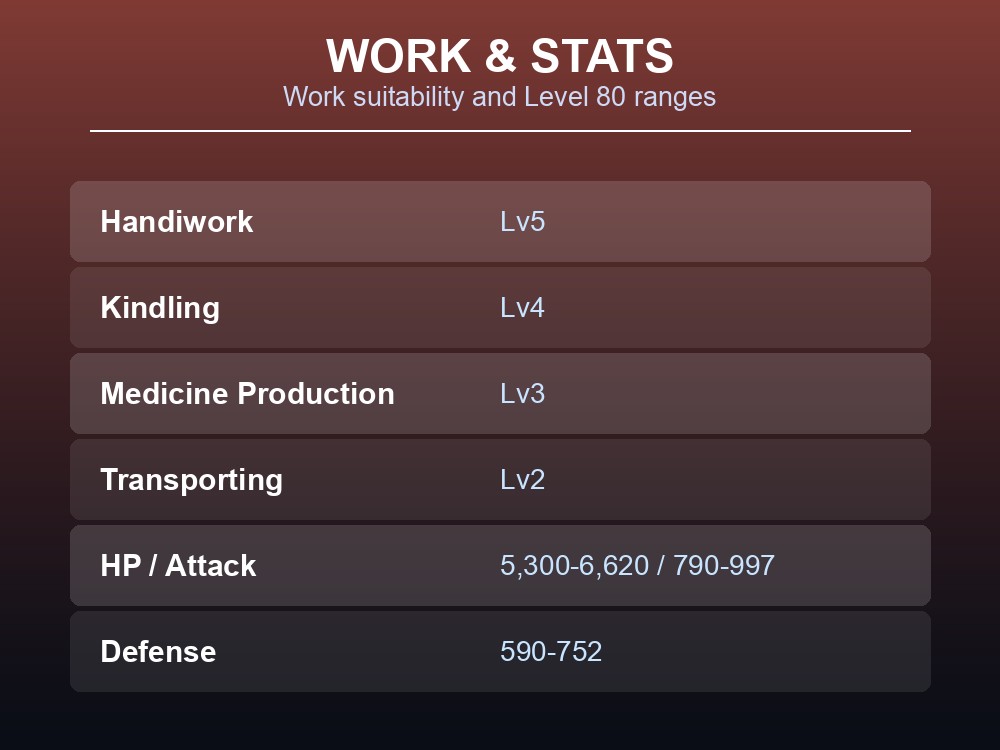This screenshot has width=1000, height=750.
Task: Click the 590-752 Defense value
Action: [x=551, y=652]
